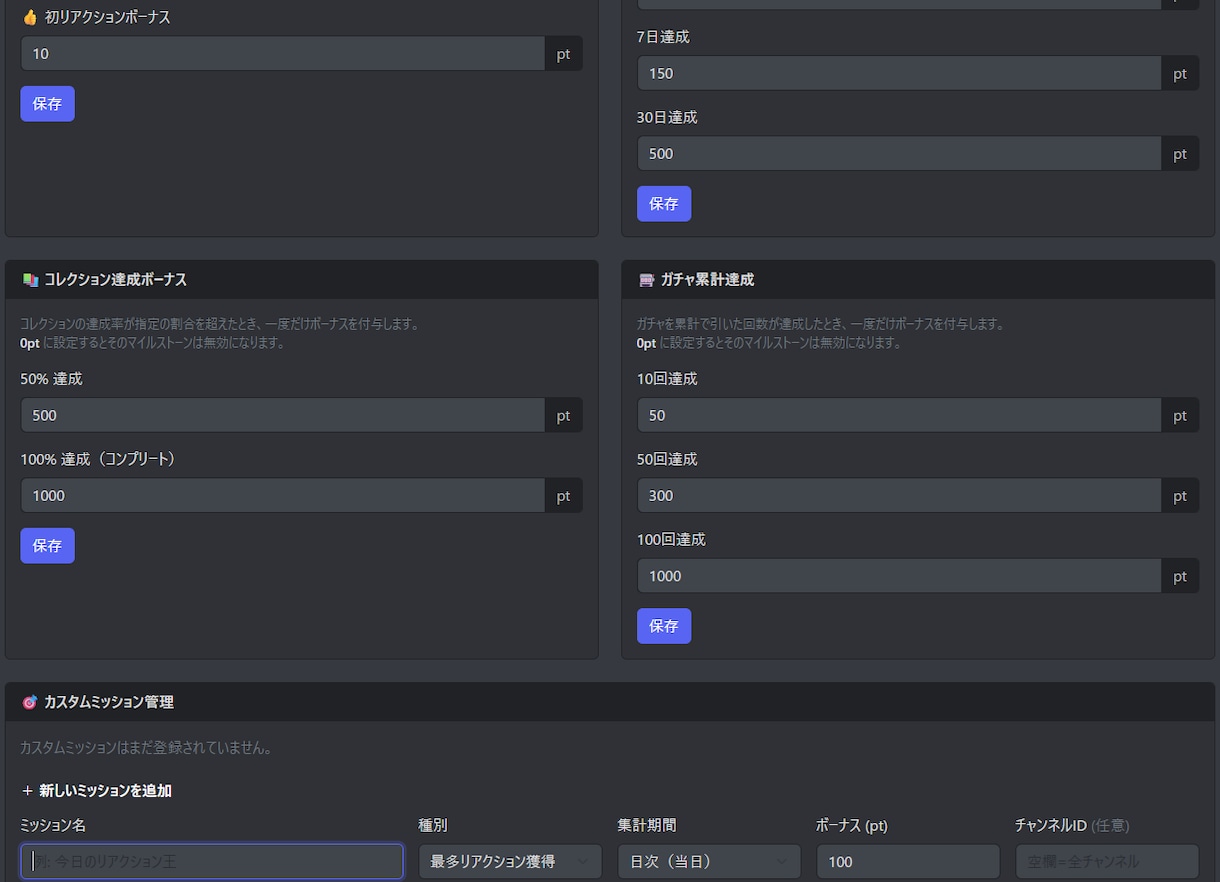Save the ガチャ累計達成 settings

click(664, 626)
